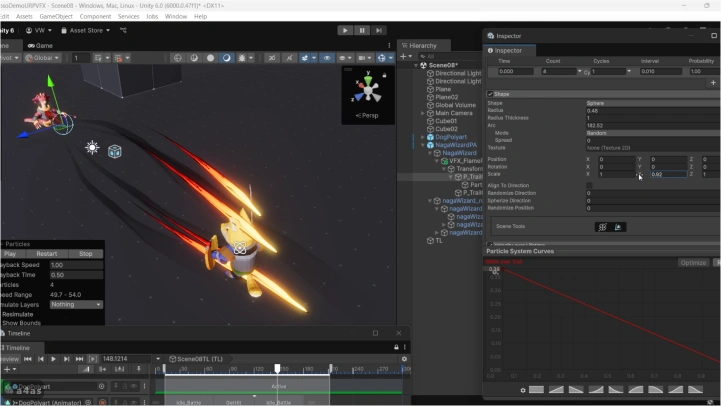Toggle scene audio mute icon

click(x=289, y=58)
